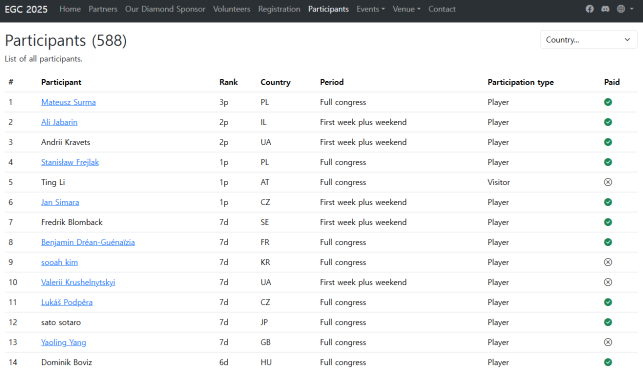
Task: Open the Volunteers page
Action: pos(231,9)
